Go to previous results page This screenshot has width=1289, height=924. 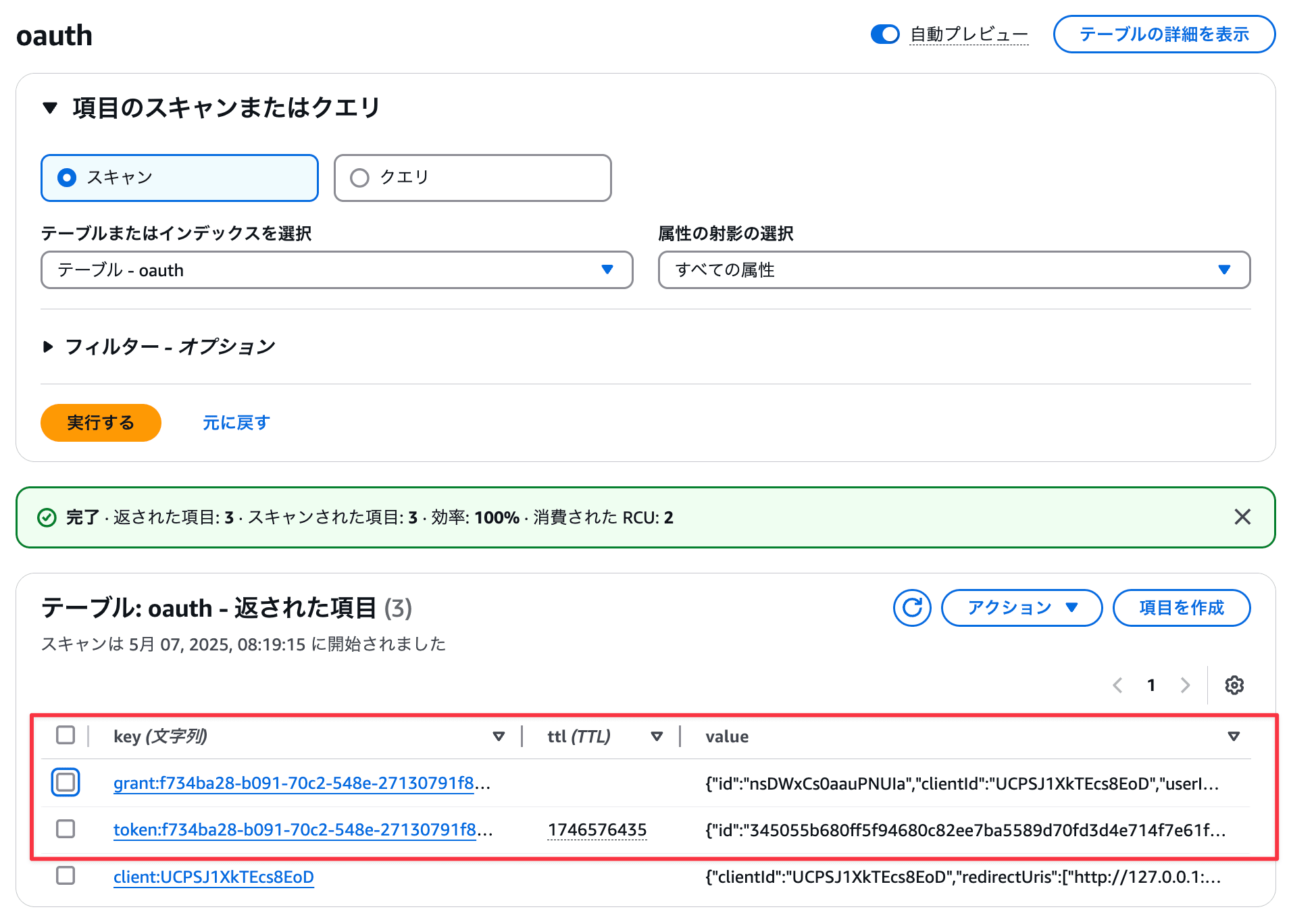(1118, 685)
